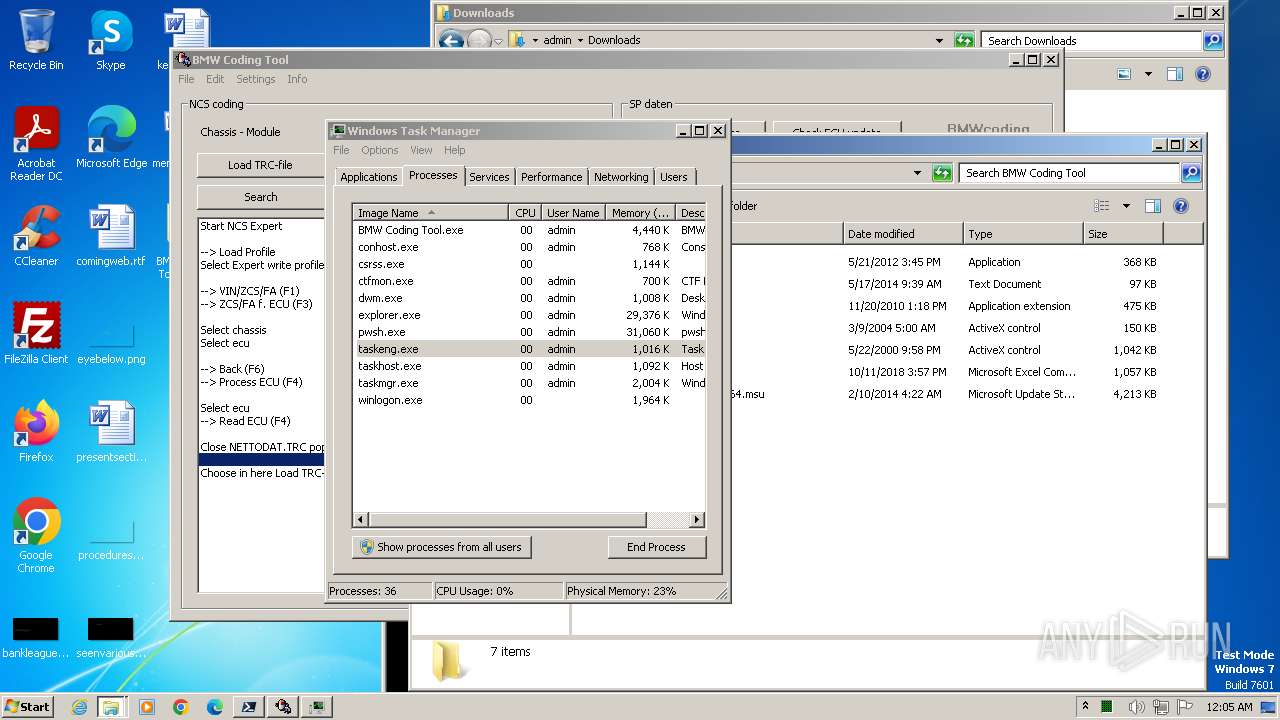
Task: Expand BMW Coding Tool explorer address dropdown
Action: pos(917,173)
